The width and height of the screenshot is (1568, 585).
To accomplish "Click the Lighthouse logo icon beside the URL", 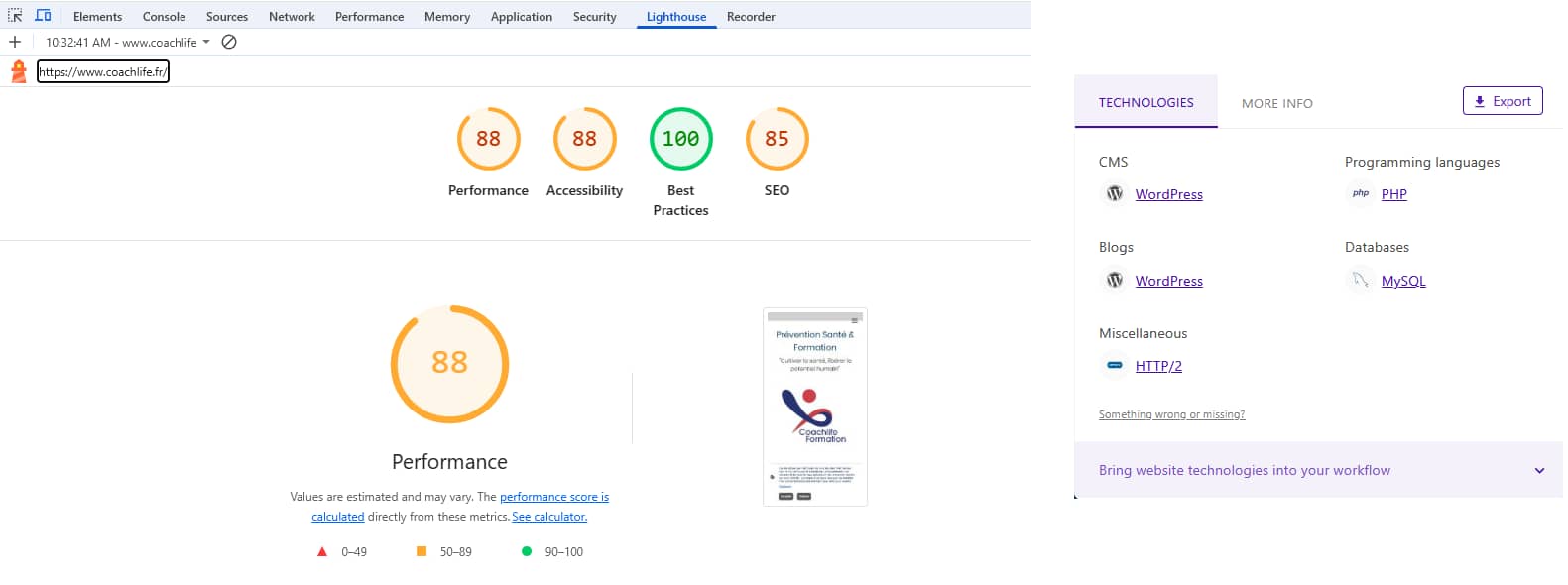I will [x=18, y=71].
